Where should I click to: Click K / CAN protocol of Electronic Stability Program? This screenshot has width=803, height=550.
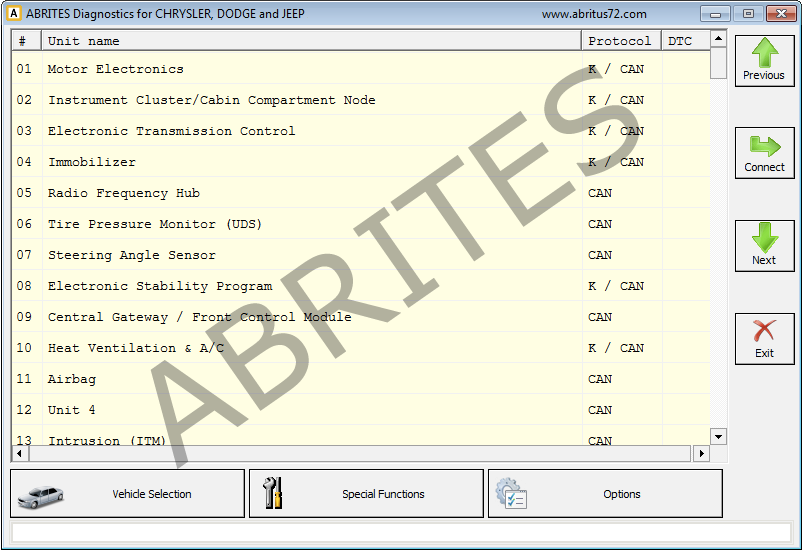click(x=616, y=286)
